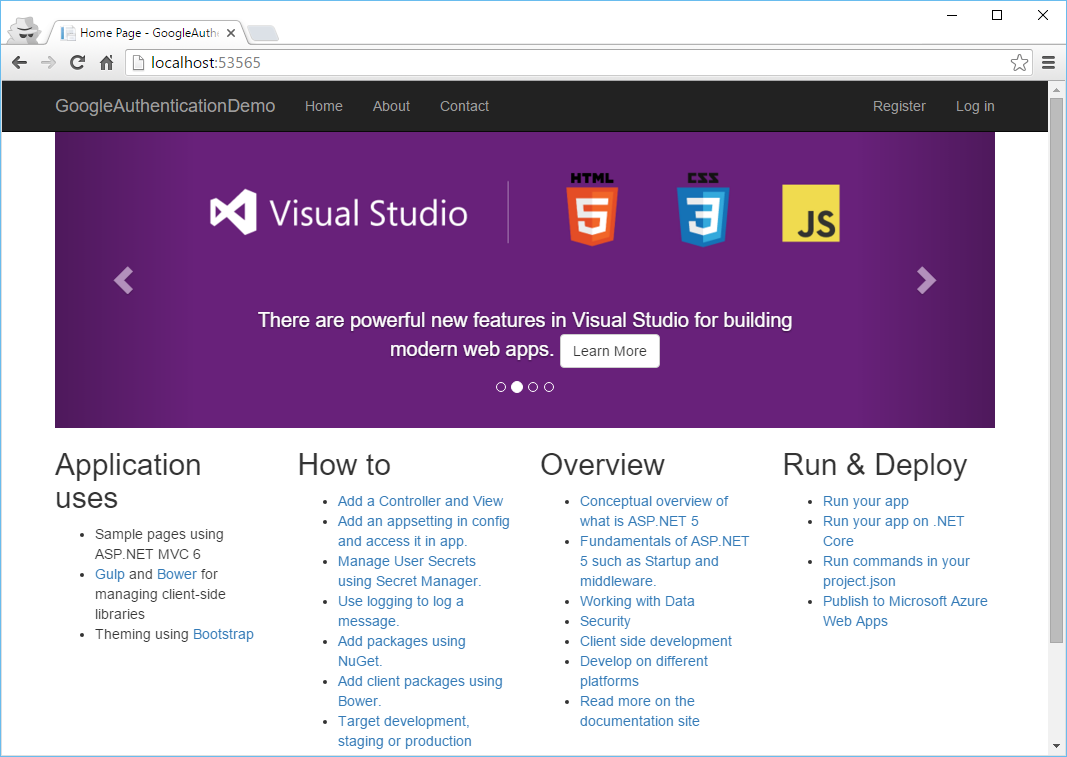Image resolution: width=1067 pixels, height=757 pixels.
Task: Open the Register link
Action: tap(899, 106)
